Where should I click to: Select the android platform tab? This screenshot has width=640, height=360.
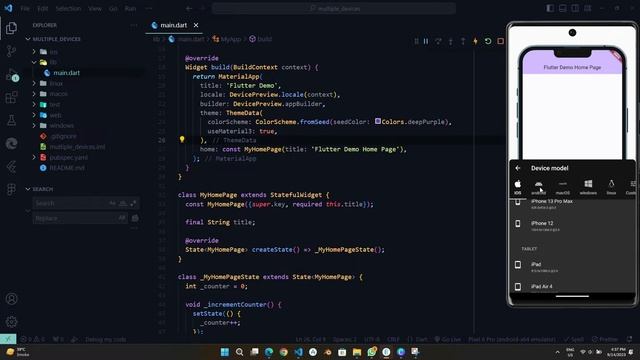tap(538, 187)
